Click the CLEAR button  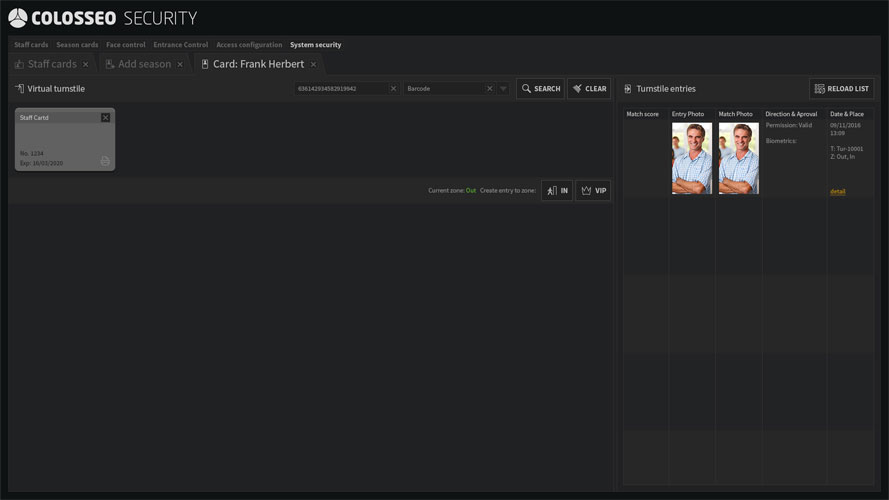click(x=589, y=88)
